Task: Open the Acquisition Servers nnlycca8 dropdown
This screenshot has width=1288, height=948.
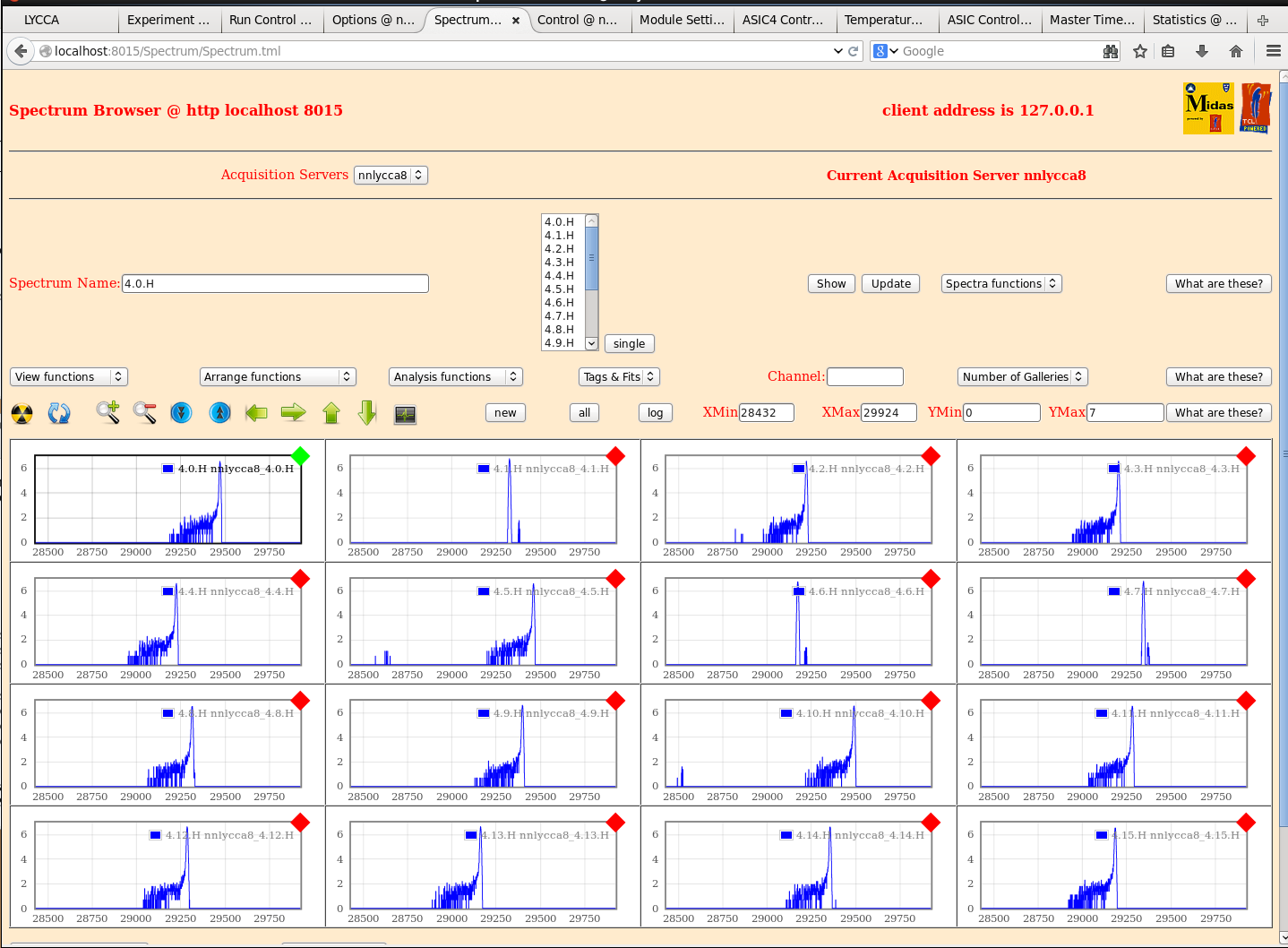Action: 390,176
